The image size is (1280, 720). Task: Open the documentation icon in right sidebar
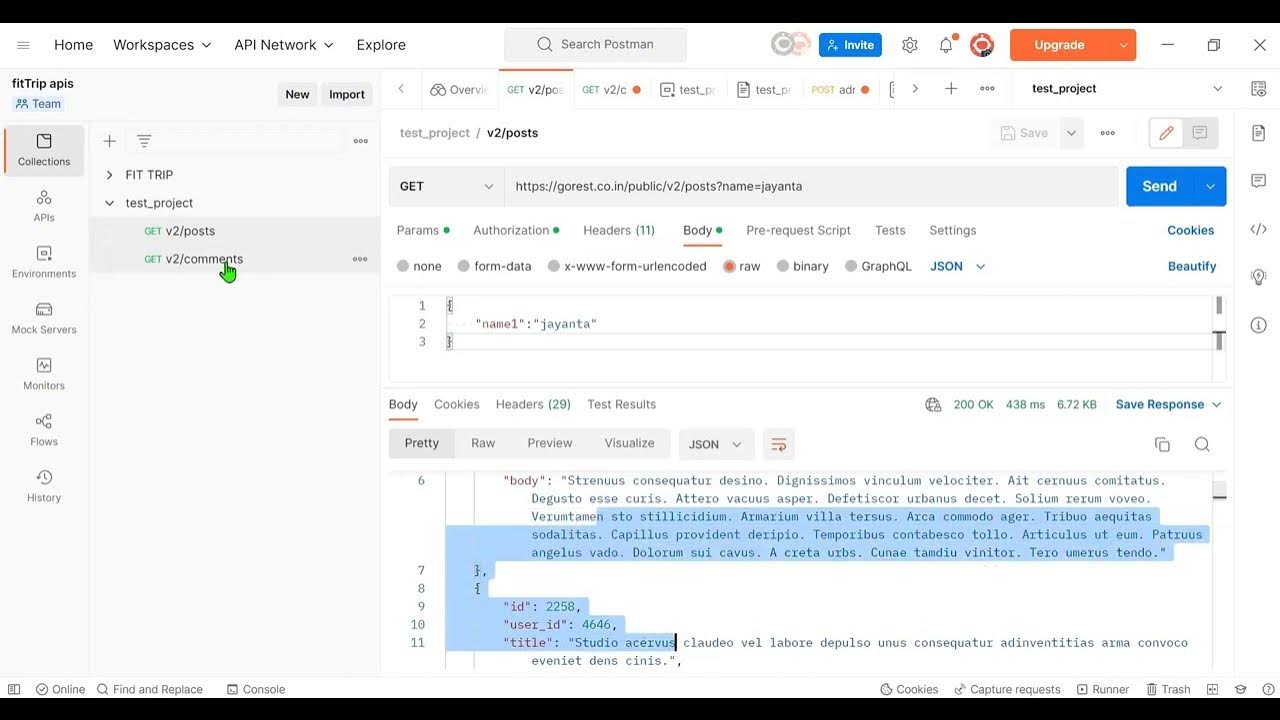1258,133
